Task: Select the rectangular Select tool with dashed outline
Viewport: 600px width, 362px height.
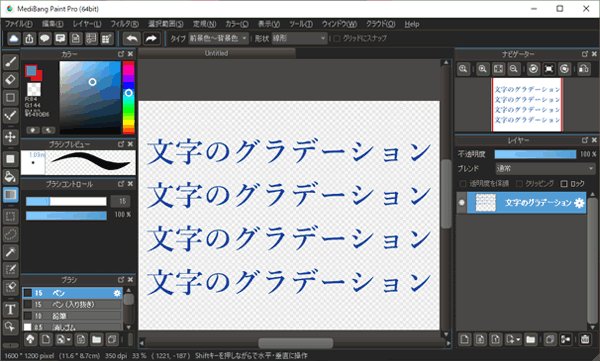Action: (10, 216)
